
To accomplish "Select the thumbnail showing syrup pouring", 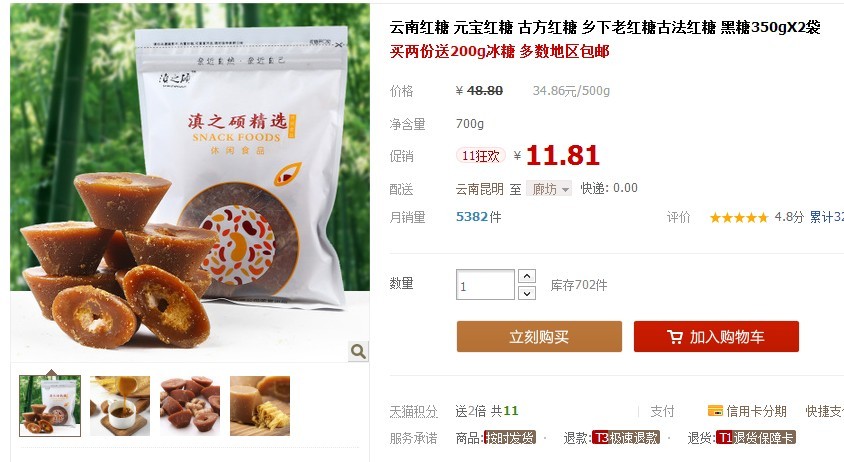I will tap(120, 405).
